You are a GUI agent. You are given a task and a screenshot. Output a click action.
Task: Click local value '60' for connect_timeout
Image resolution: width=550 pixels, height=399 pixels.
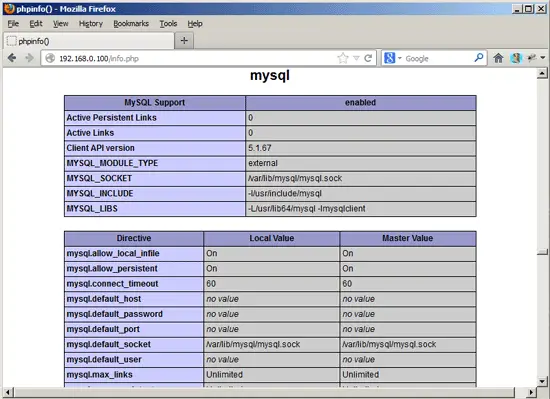pyautogui.click(x=211, y=284)
